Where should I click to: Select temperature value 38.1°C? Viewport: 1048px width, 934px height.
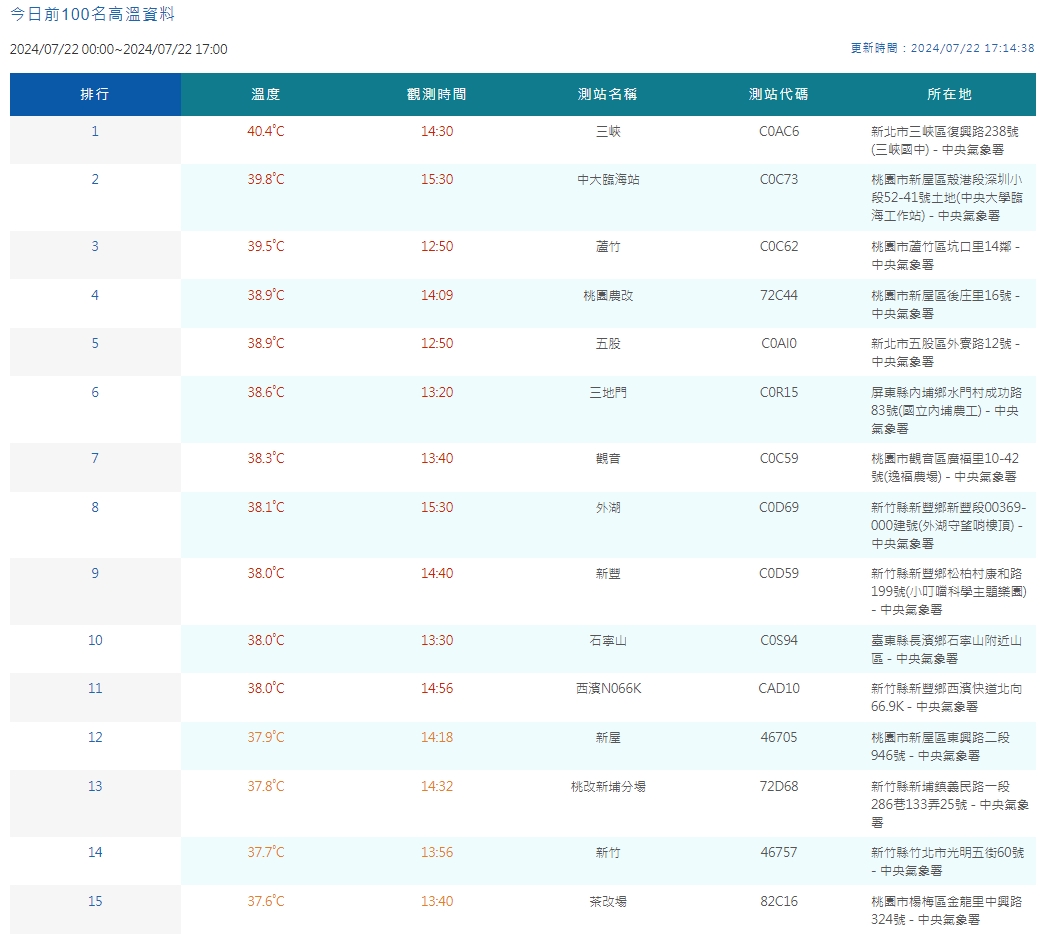click(x=266, y=507)
